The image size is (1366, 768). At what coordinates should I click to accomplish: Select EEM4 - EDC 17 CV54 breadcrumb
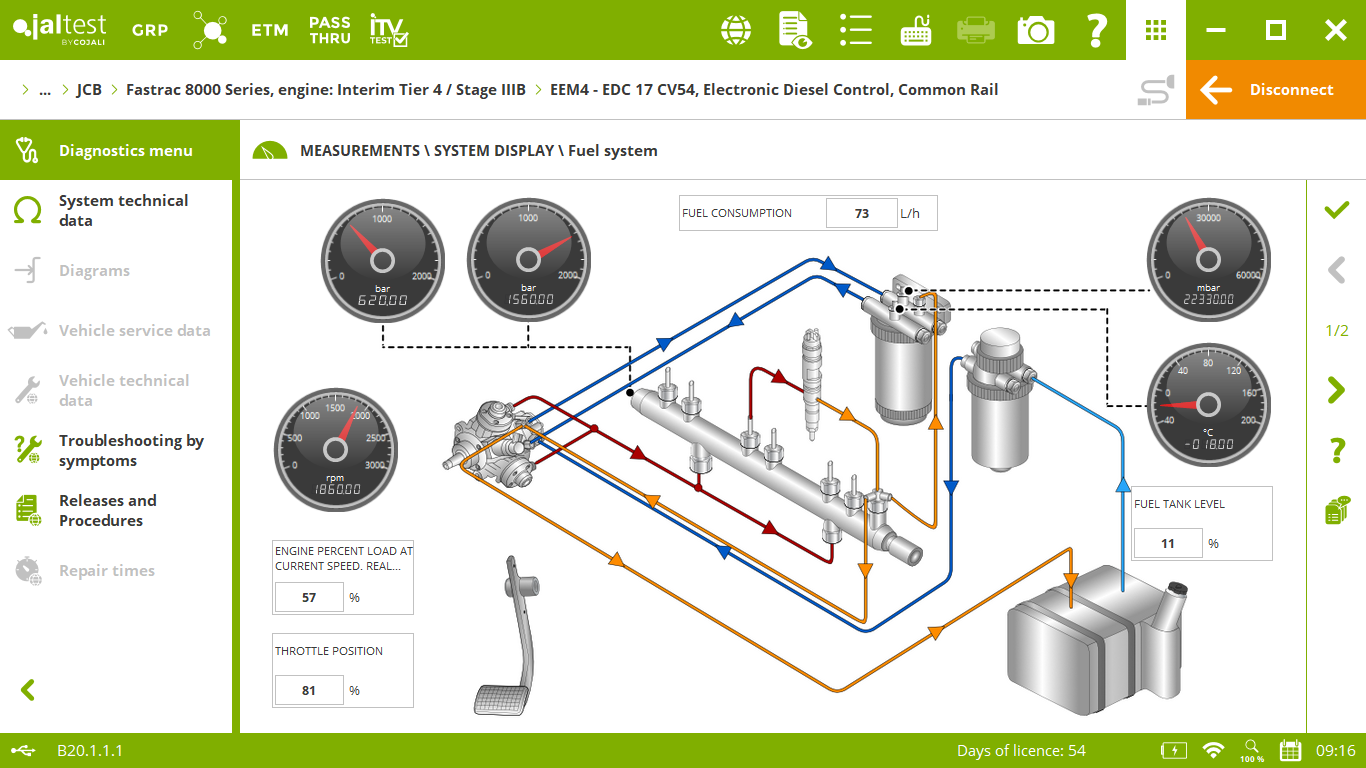click(774, 90)
